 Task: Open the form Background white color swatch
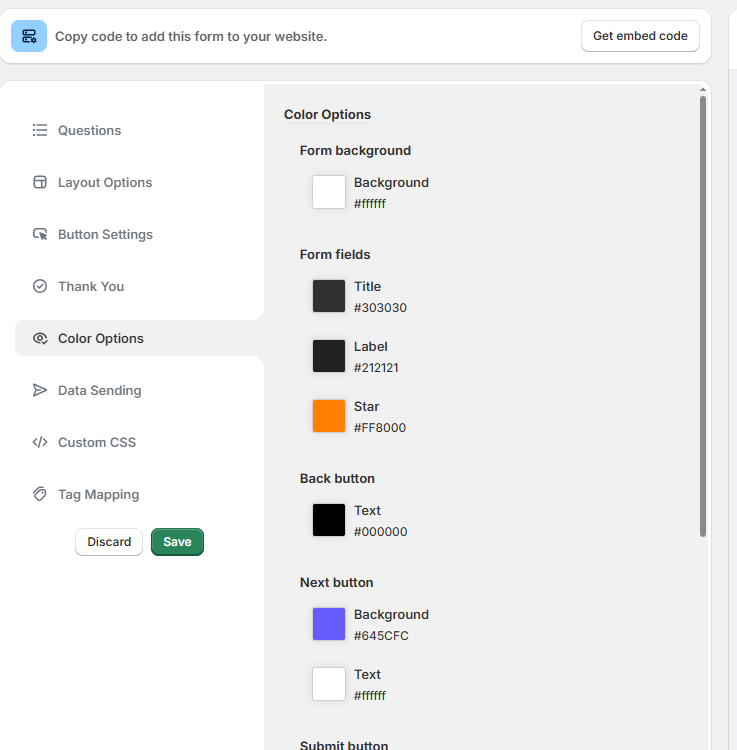(x=329, y=192)
